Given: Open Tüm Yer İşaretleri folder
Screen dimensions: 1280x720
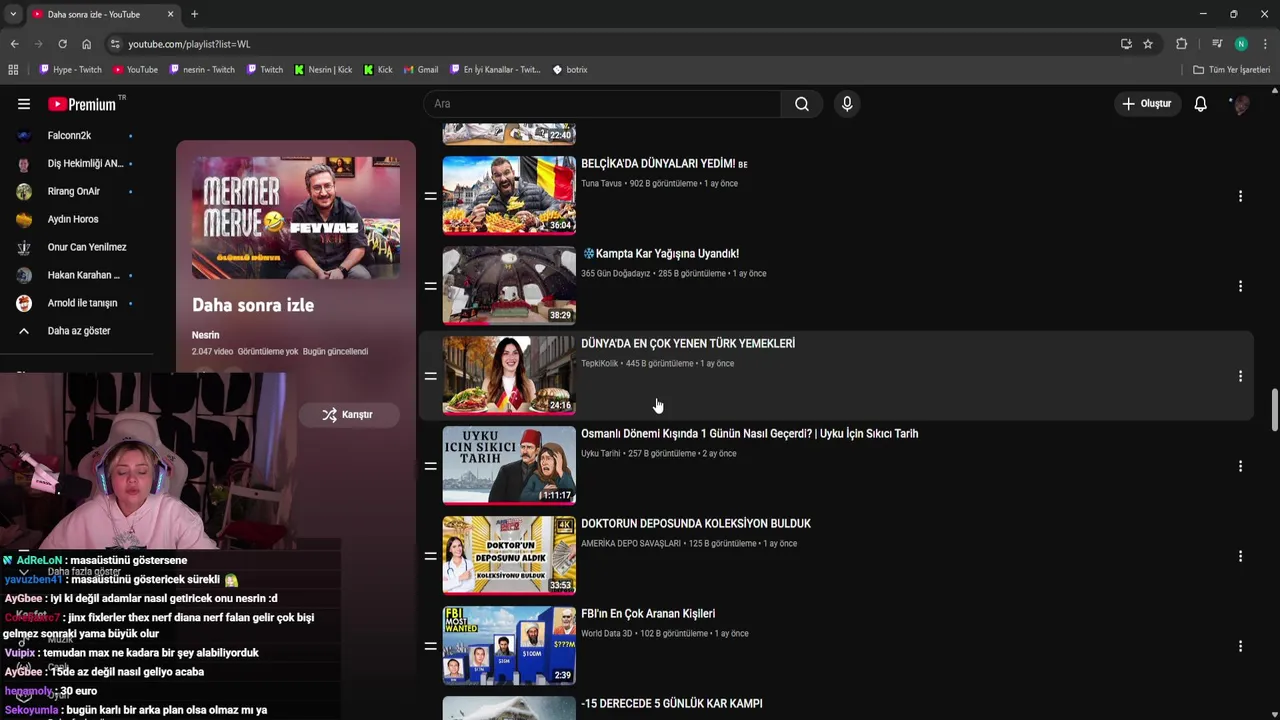Looking at the screenshot, I should [1232, 70].
